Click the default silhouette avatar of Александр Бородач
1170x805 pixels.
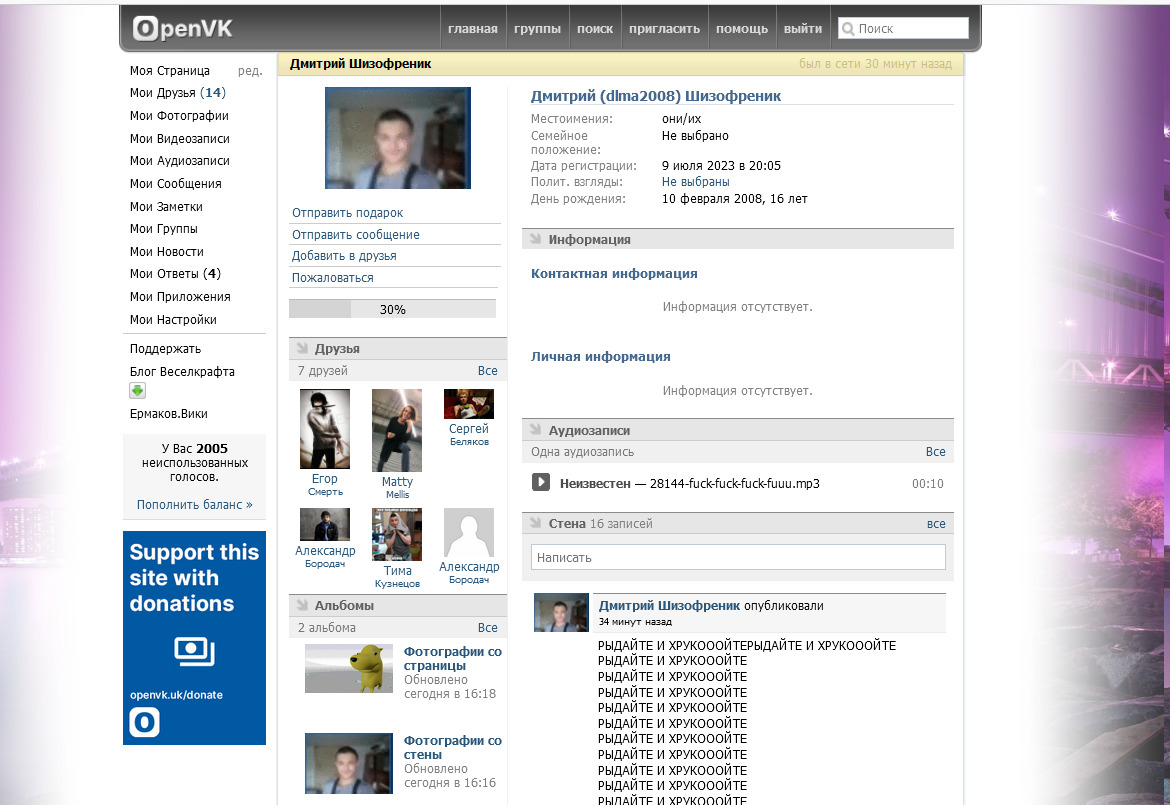pos(469,532)
